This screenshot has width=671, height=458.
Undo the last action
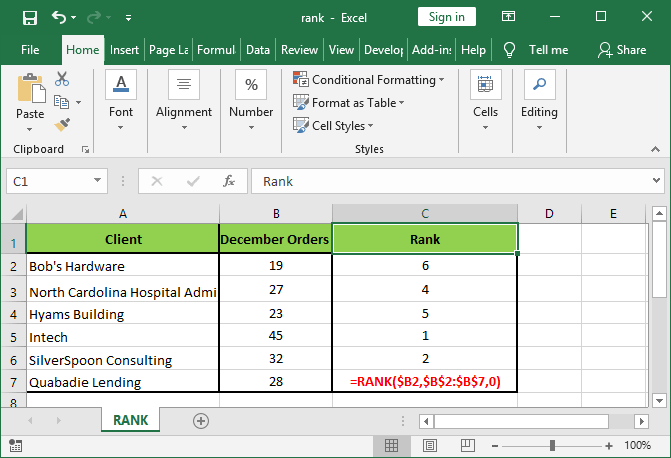click(59, 18)
